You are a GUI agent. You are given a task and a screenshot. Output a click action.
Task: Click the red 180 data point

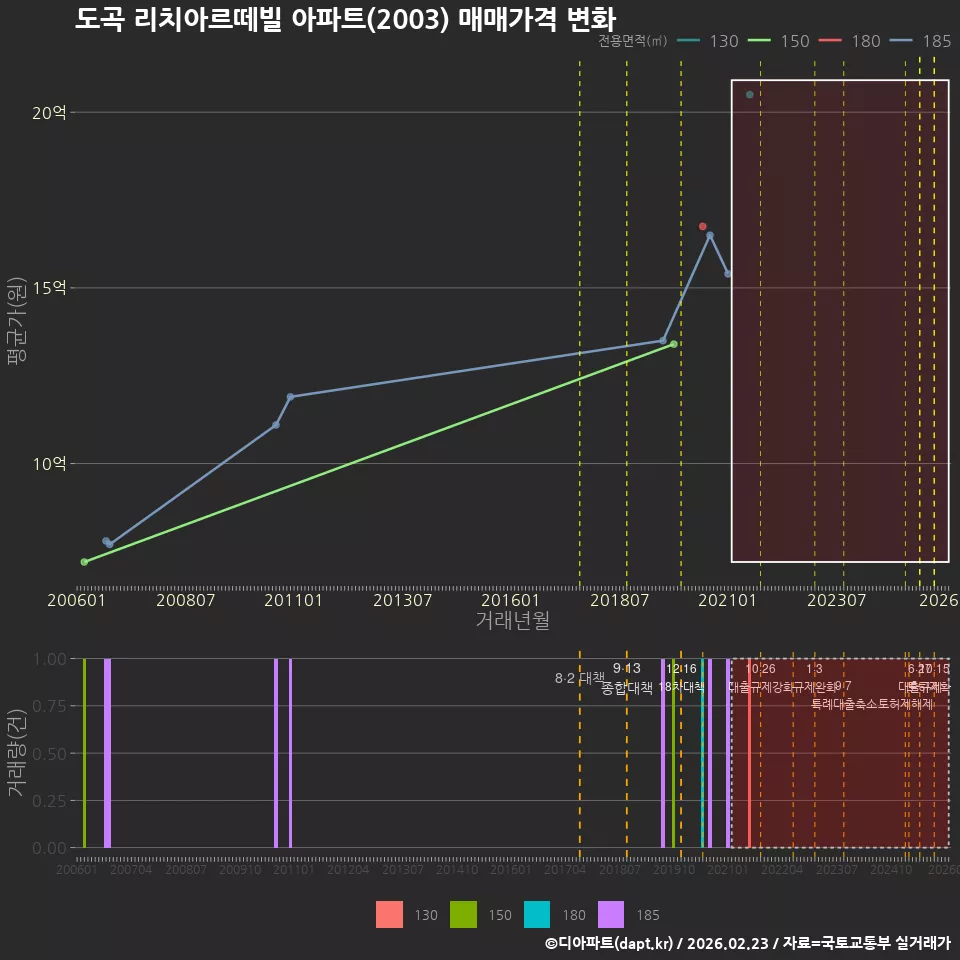702,227
